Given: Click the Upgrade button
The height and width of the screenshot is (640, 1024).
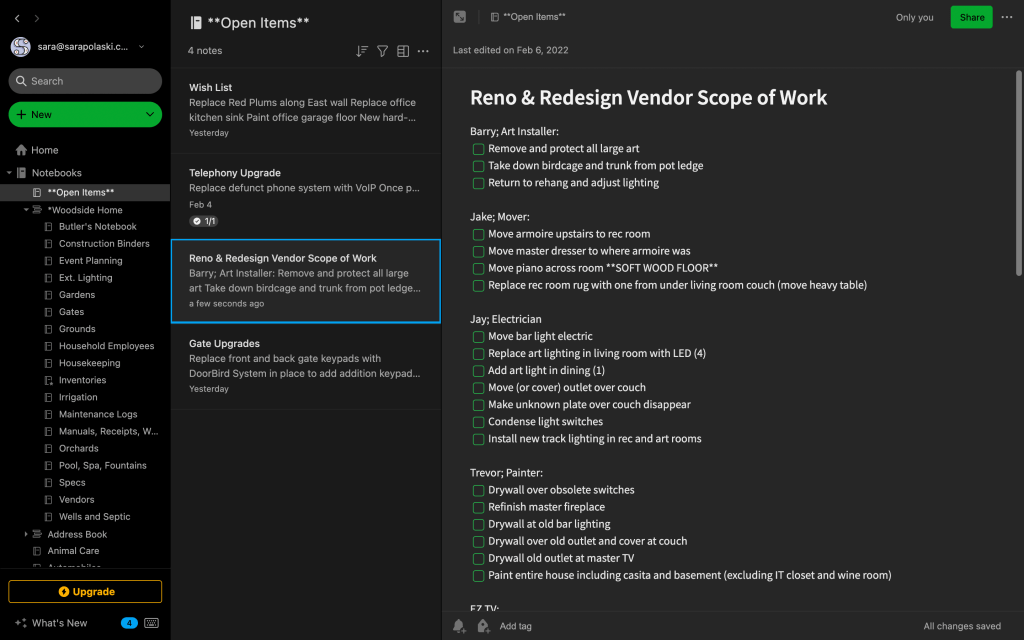Looking at the screenshot, I should [x=85, y=592].
